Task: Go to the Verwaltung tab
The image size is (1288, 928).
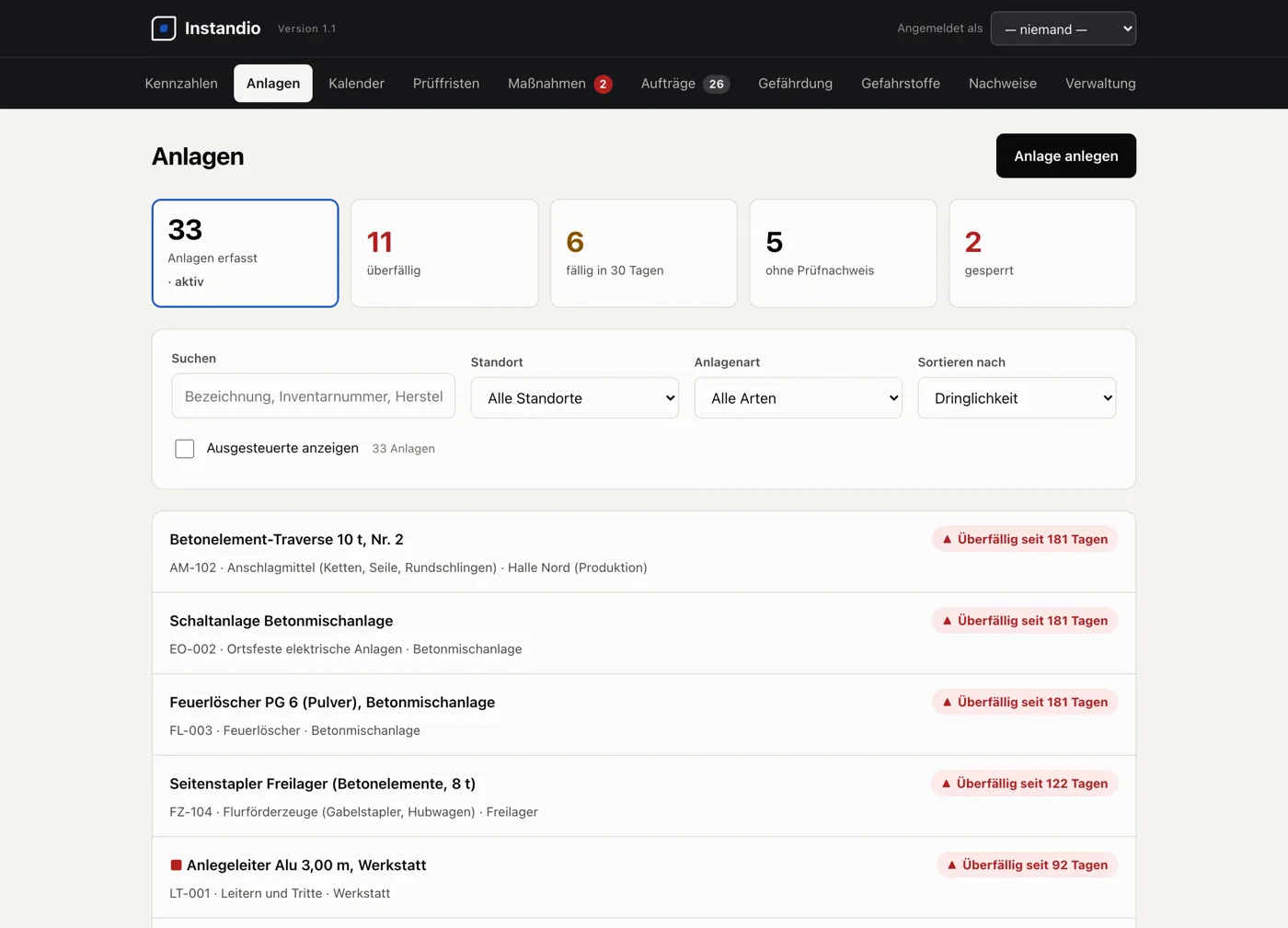Action: pyautogui.click(x=1100, y=84)
